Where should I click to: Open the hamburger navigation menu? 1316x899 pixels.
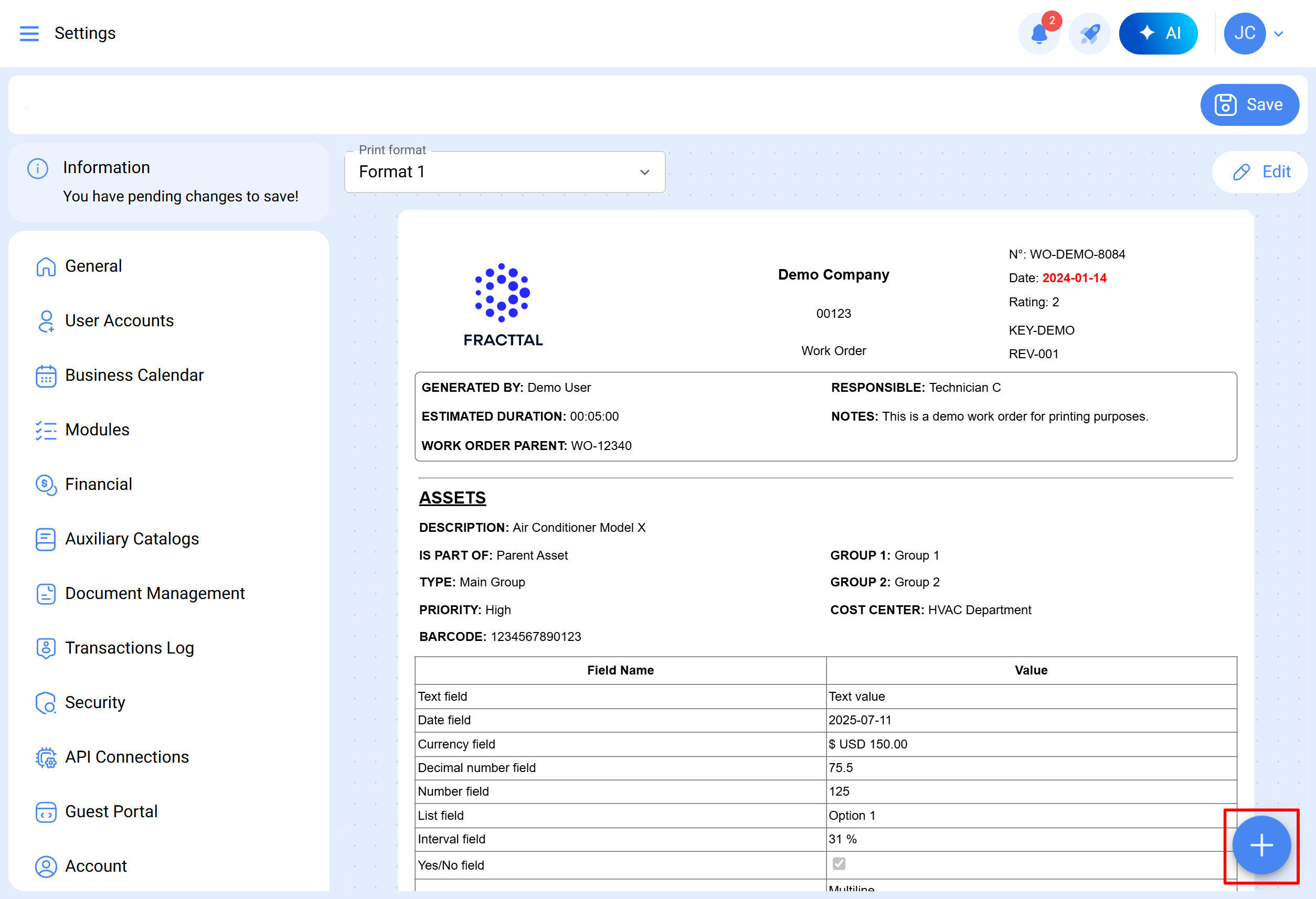click(x=29, y=34)
